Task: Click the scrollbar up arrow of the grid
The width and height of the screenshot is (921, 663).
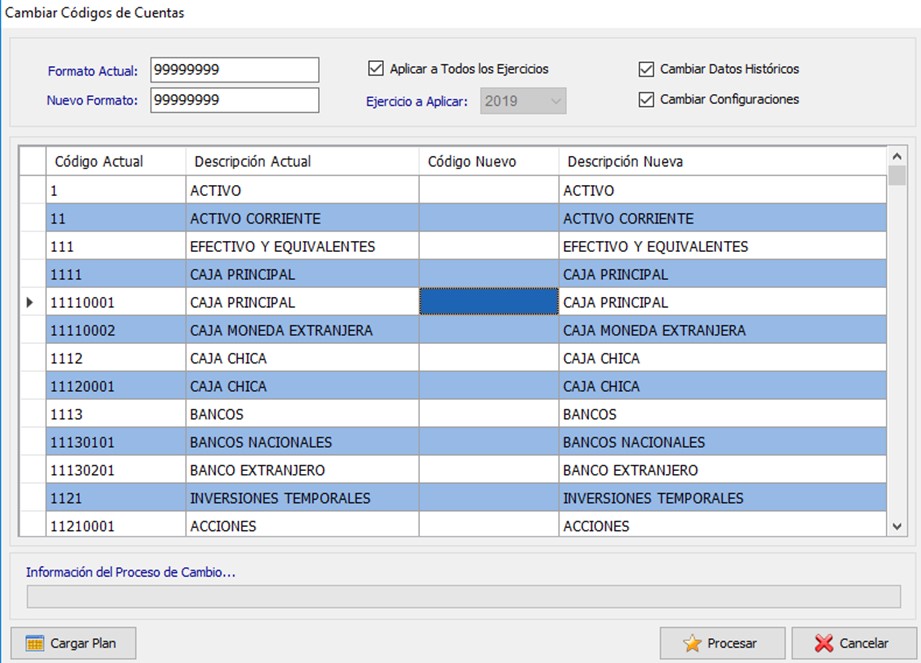Action: [897, 156]
